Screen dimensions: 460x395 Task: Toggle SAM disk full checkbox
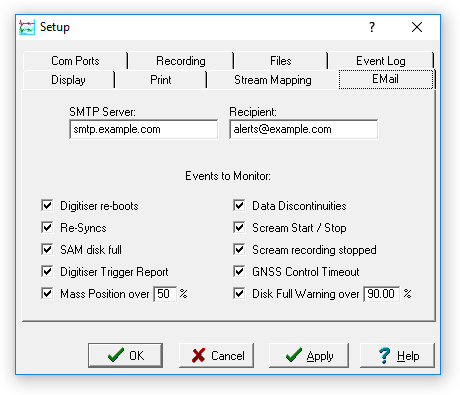click(47, 249)
